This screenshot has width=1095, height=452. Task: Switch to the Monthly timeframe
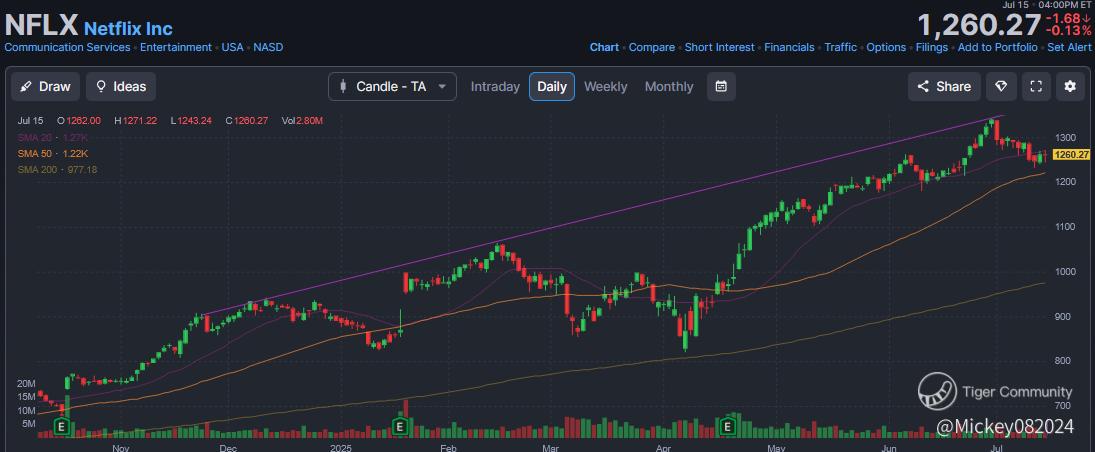[x=669, y=87]
